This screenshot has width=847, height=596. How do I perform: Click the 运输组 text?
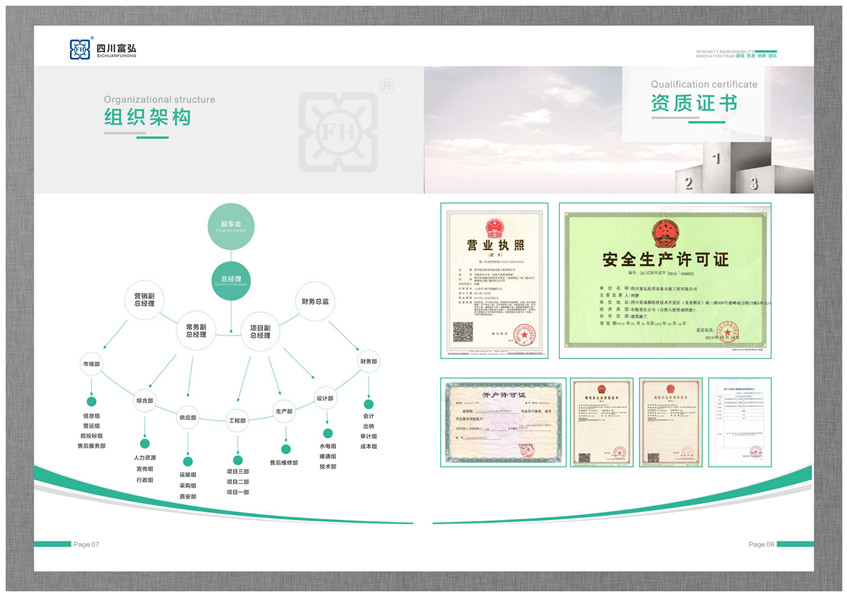pyautogui.click(x=188, y=475)
